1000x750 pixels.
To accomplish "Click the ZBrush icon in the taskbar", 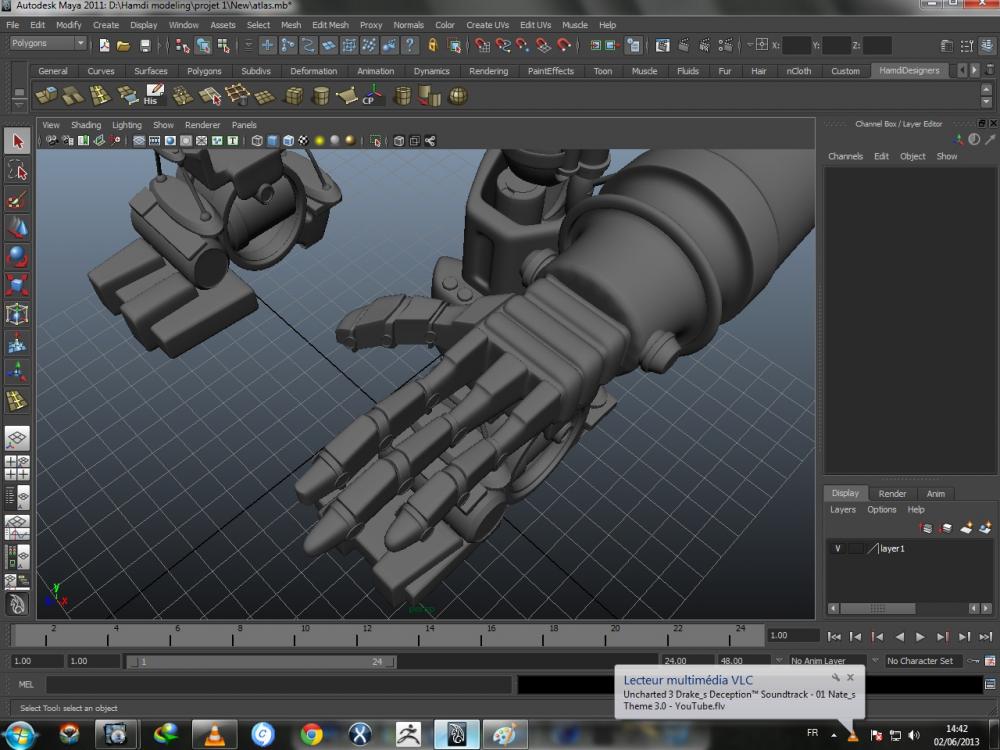I will click(x=407, y=734).
